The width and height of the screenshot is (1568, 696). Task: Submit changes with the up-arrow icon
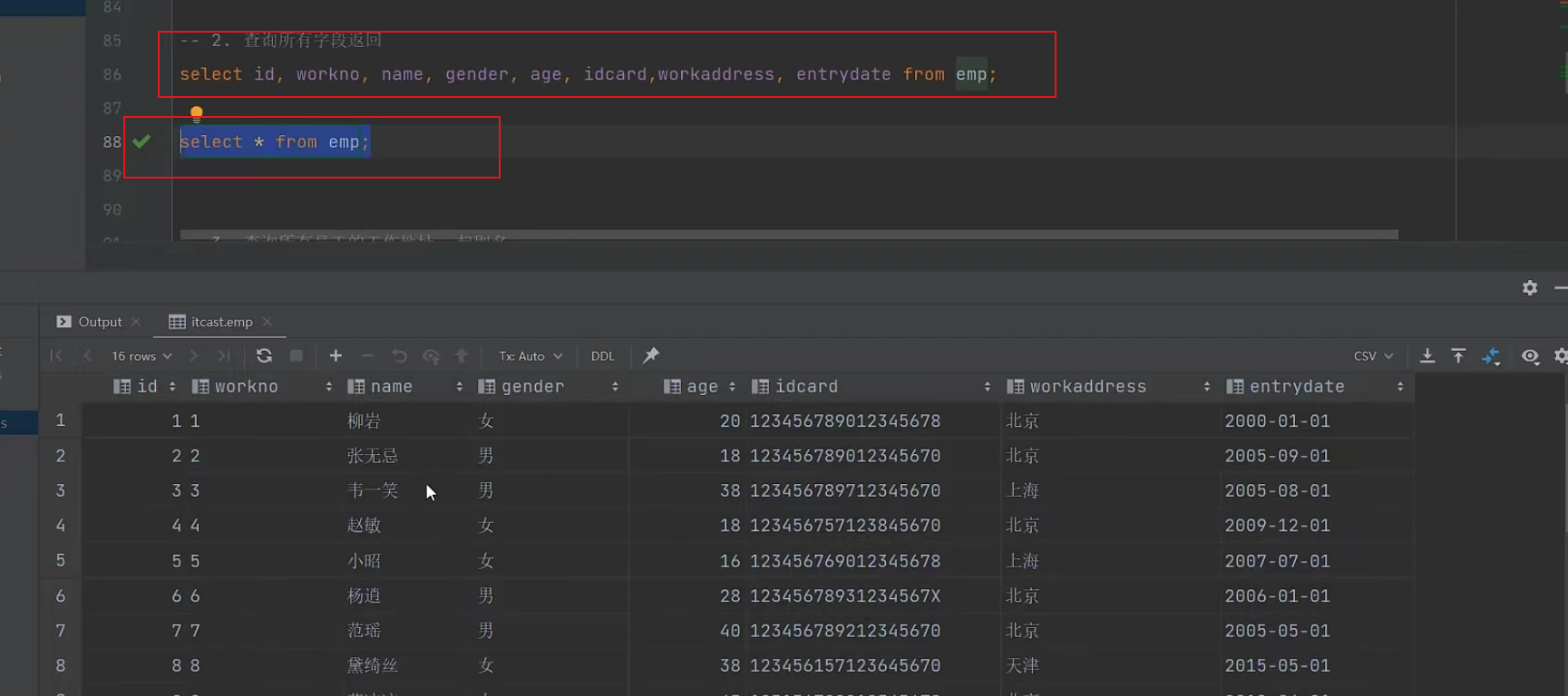pos(462,356)
